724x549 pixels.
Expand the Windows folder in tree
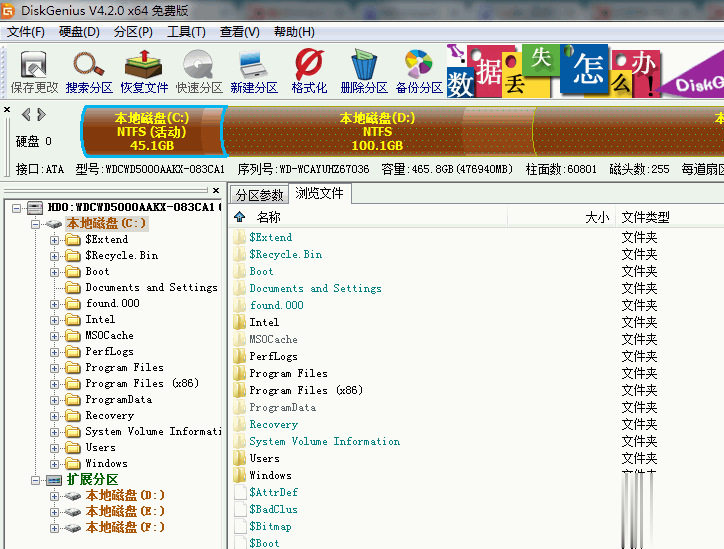pyautogui.click(x=54, y=465)
